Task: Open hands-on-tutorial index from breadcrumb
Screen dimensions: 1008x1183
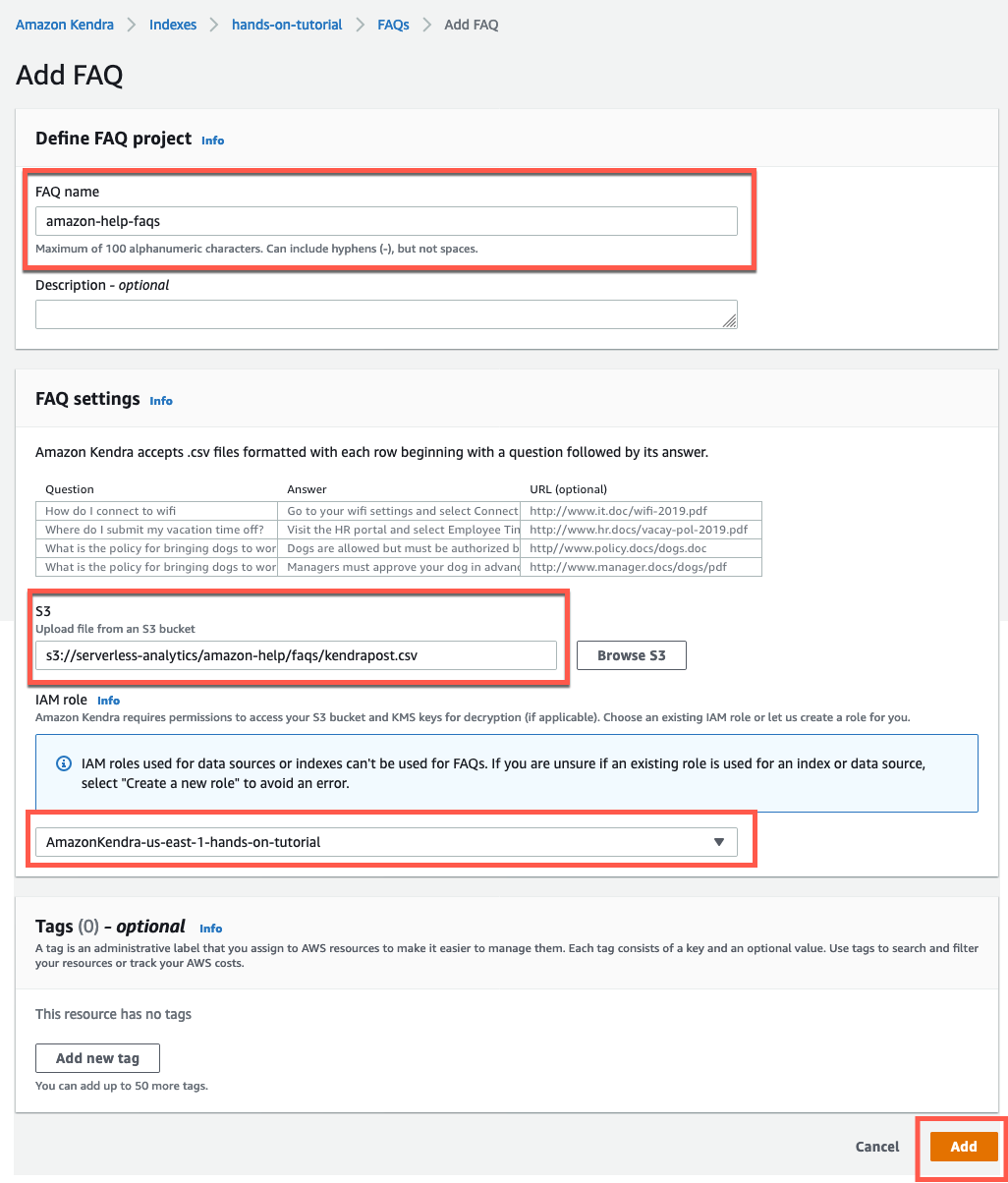Action: pos(286,24)
